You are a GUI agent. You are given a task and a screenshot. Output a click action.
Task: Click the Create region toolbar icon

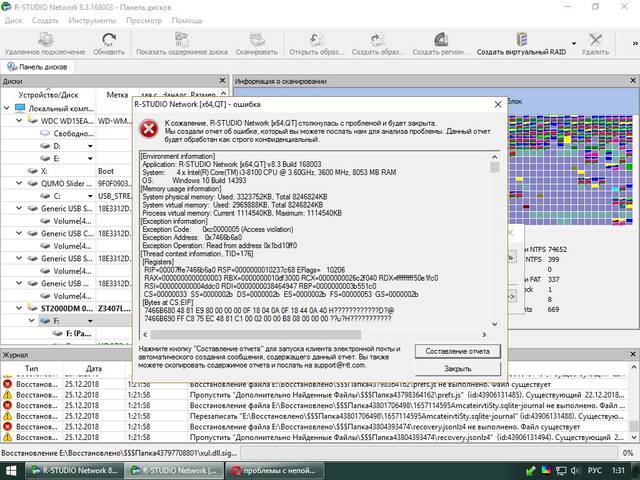tap(440, 40)
